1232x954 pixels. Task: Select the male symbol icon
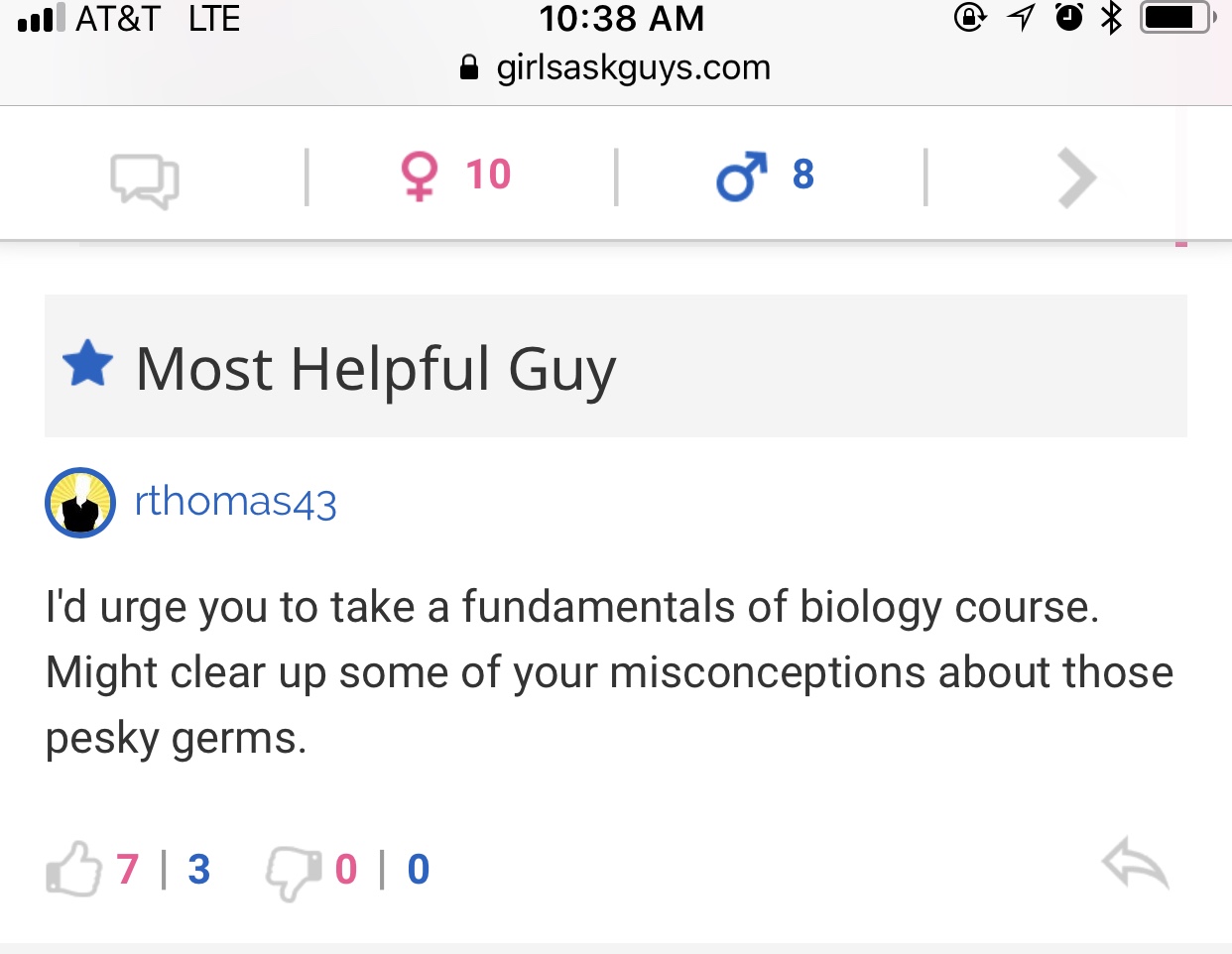742,177
